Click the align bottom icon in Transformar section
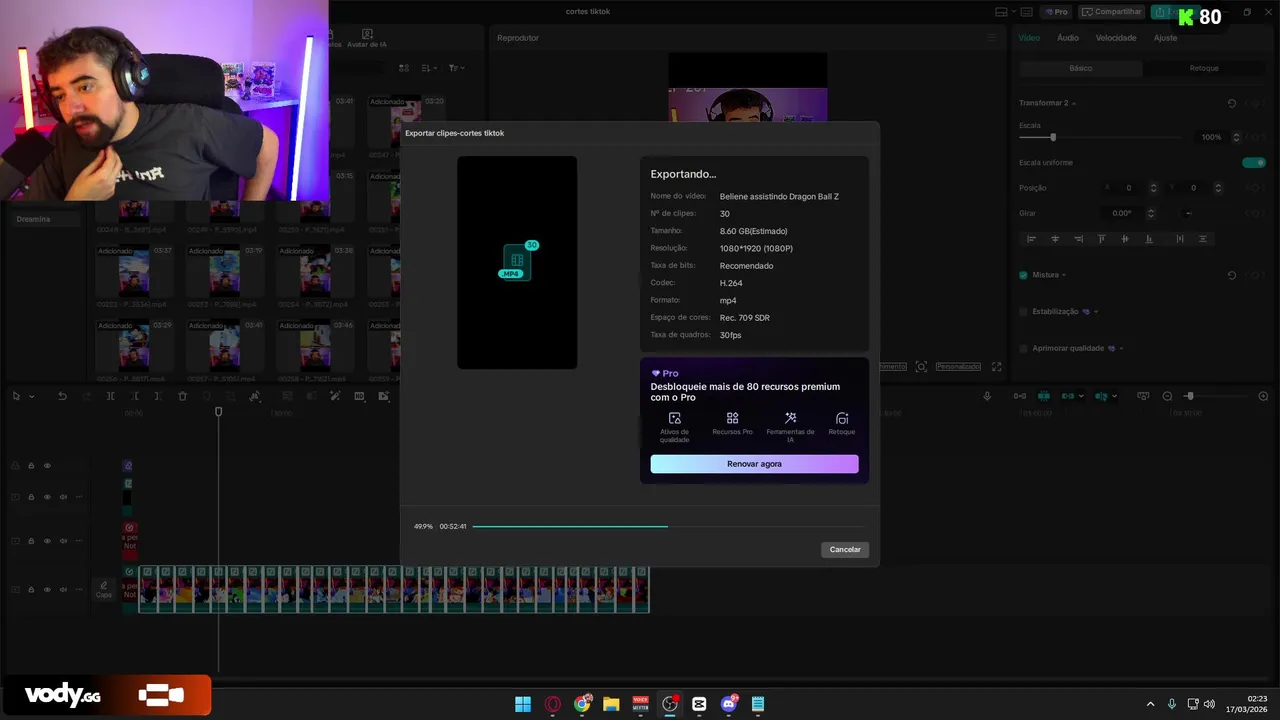1280x720 pixels. [x=1148, y=239]
